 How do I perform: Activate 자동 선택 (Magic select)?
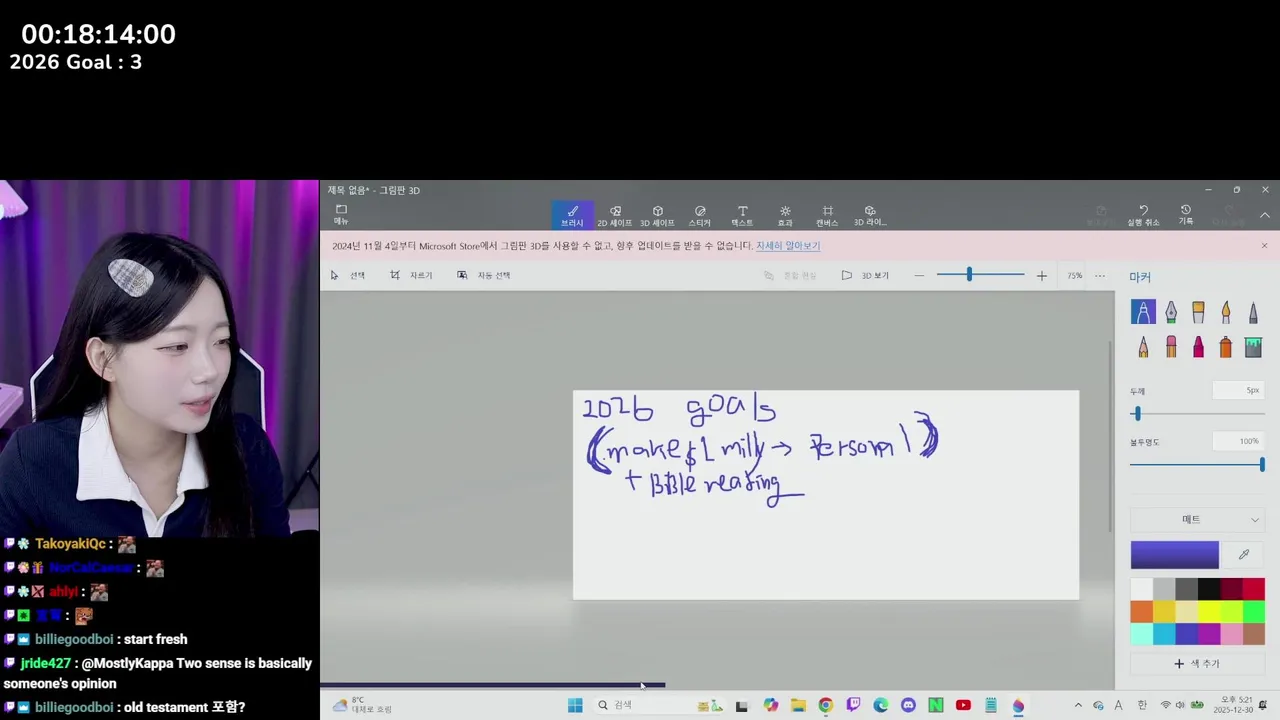point(484,275)
